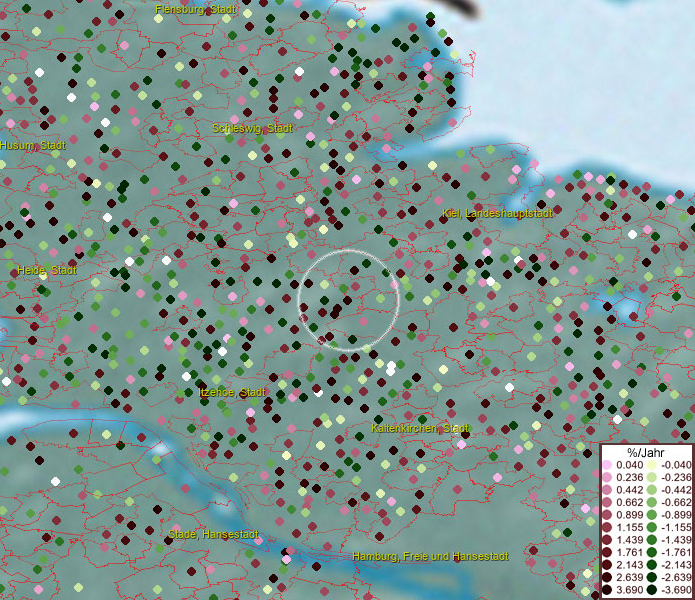695x600 pixels.
Task: Select the -1.155 green legend dot
Action: coord(652,527)
